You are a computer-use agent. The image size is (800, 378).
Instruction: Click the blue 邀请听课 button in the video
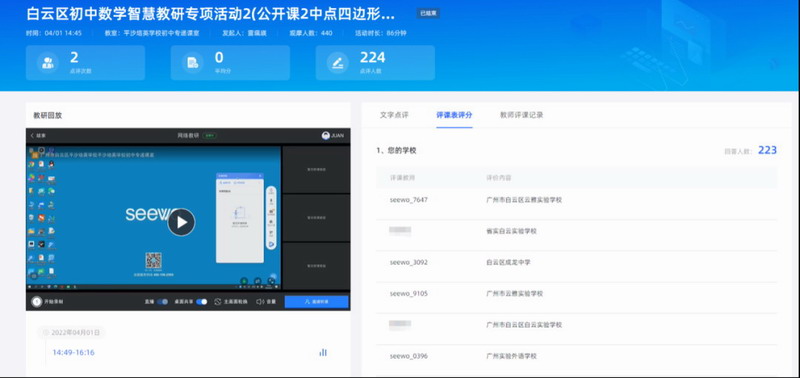[x=316, y=302]
